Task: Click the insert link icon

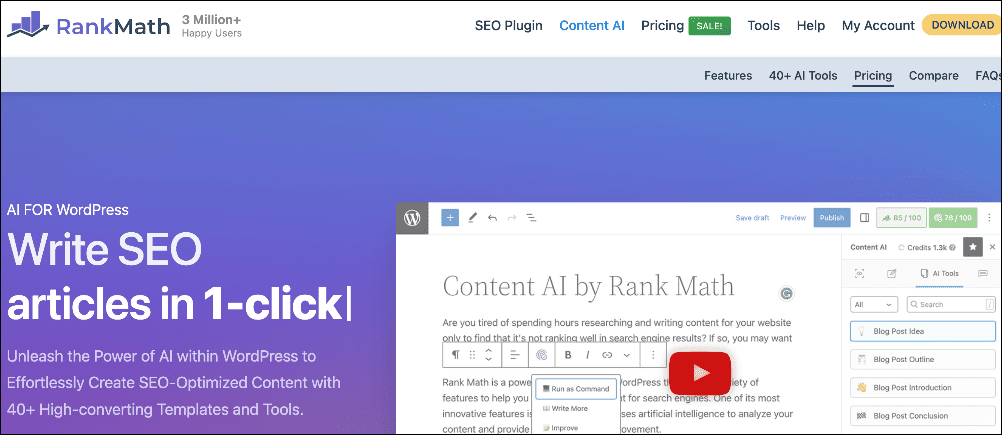Action: point(607,355)
